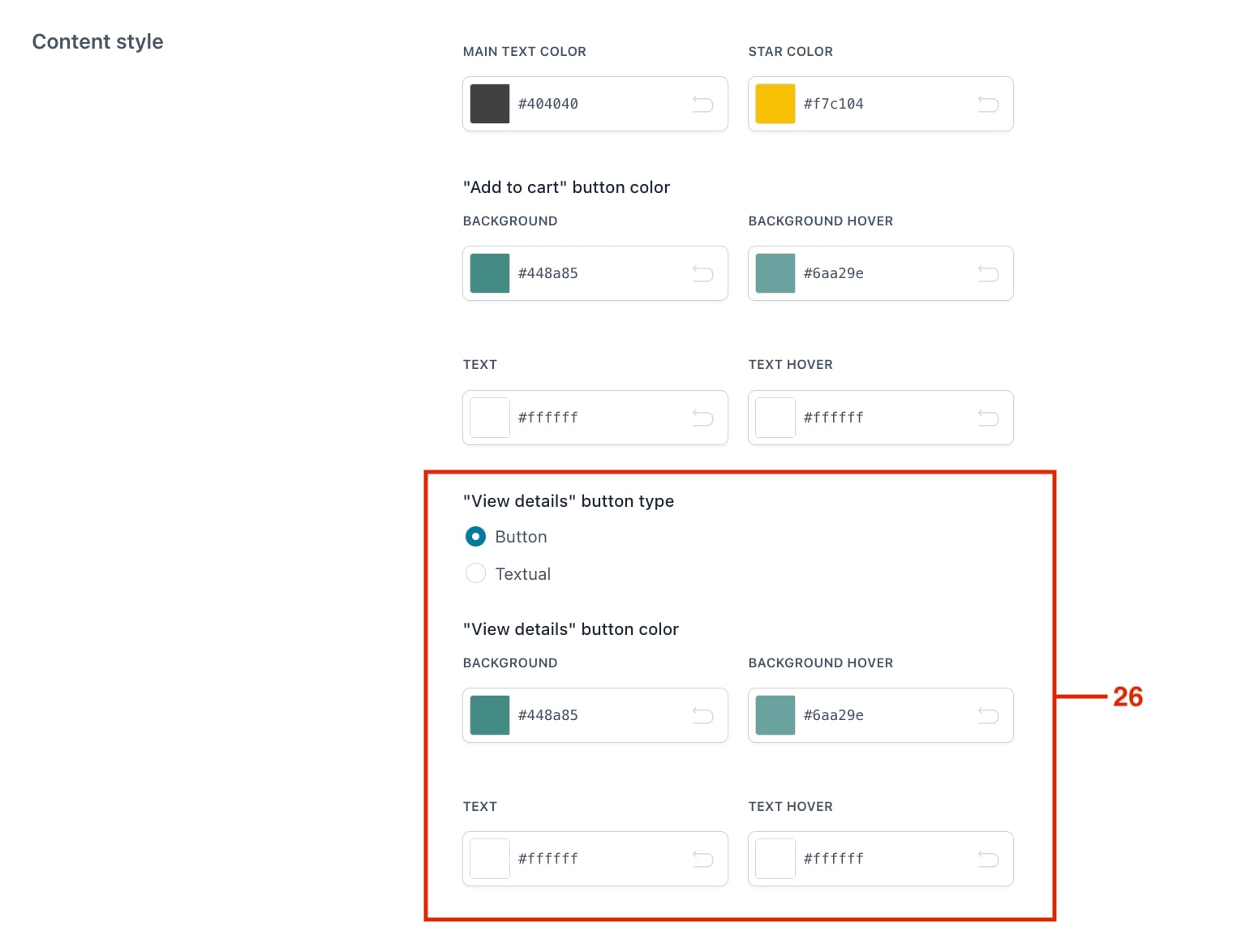Click the Content style section heading
The height and width of the screenshot is (952, 1254).
tap(97, 42)
